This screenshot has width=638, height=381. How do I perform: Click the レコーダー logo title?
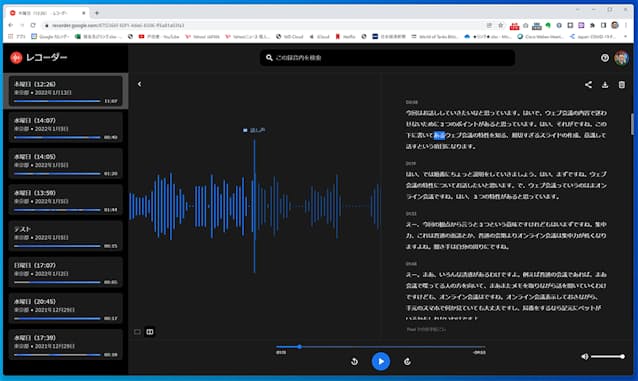(x=39, y=57)
